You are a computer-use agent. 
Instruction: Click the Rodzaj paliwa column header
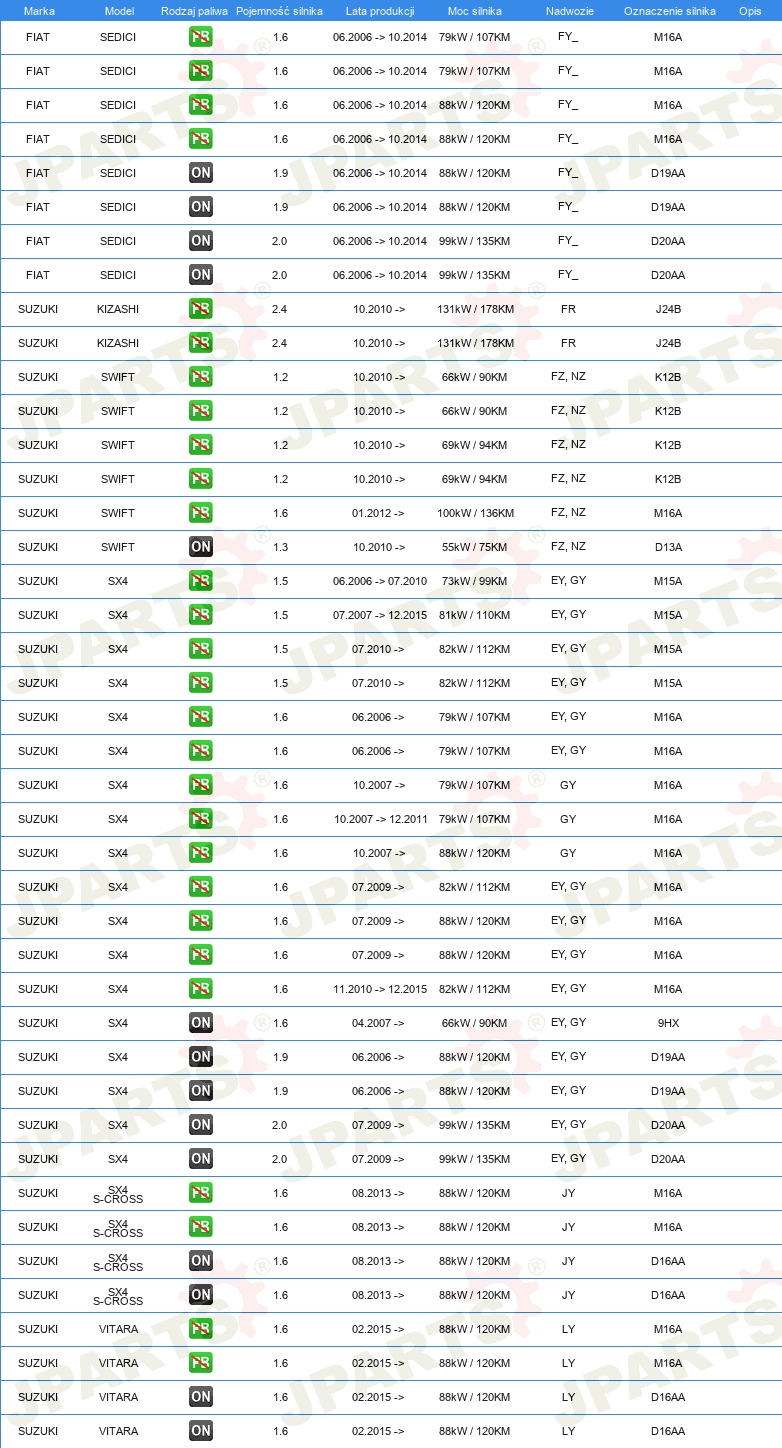194,11
